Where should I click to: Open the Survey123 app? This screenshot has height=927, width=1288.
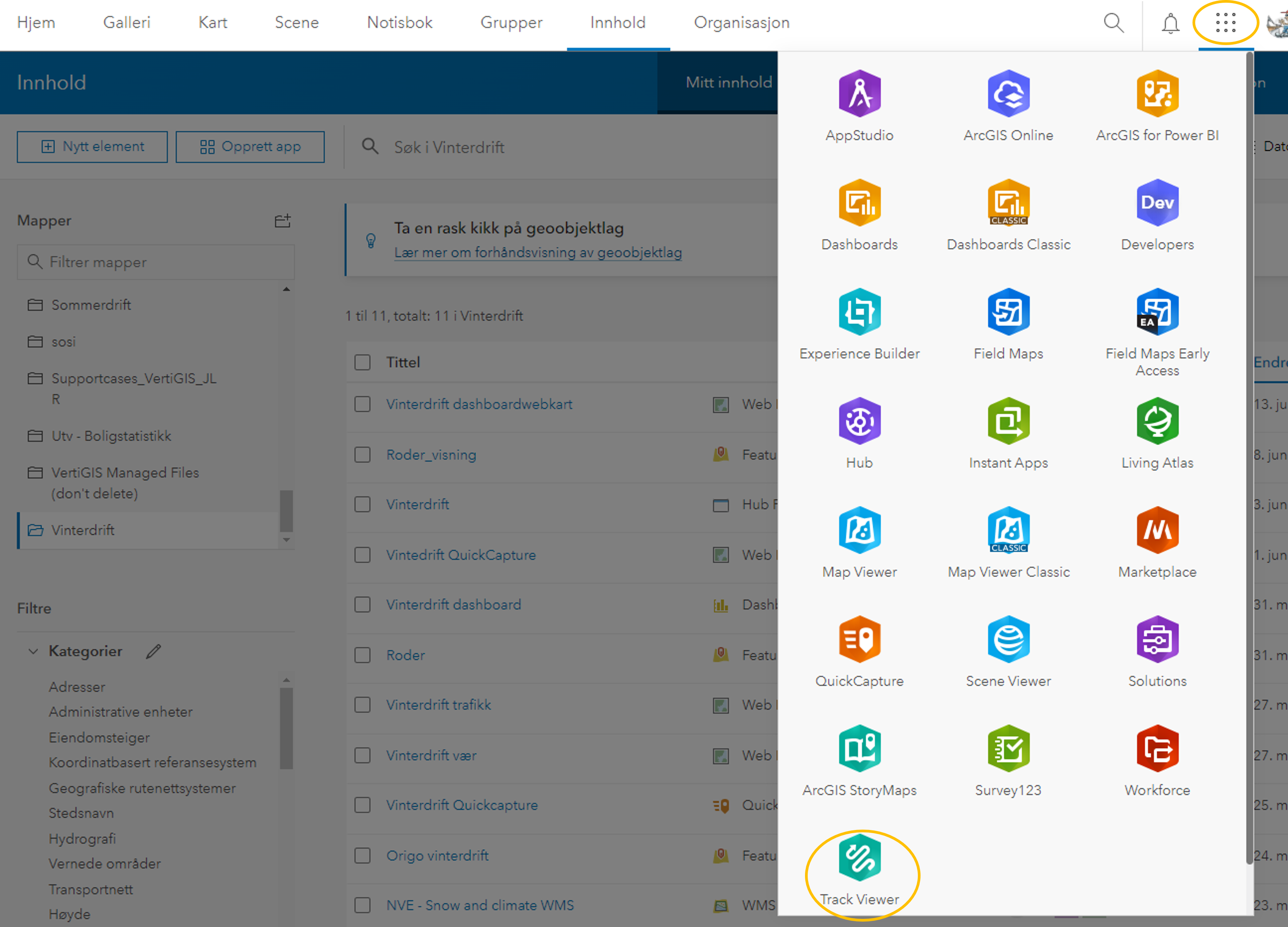click(1008, 761)
